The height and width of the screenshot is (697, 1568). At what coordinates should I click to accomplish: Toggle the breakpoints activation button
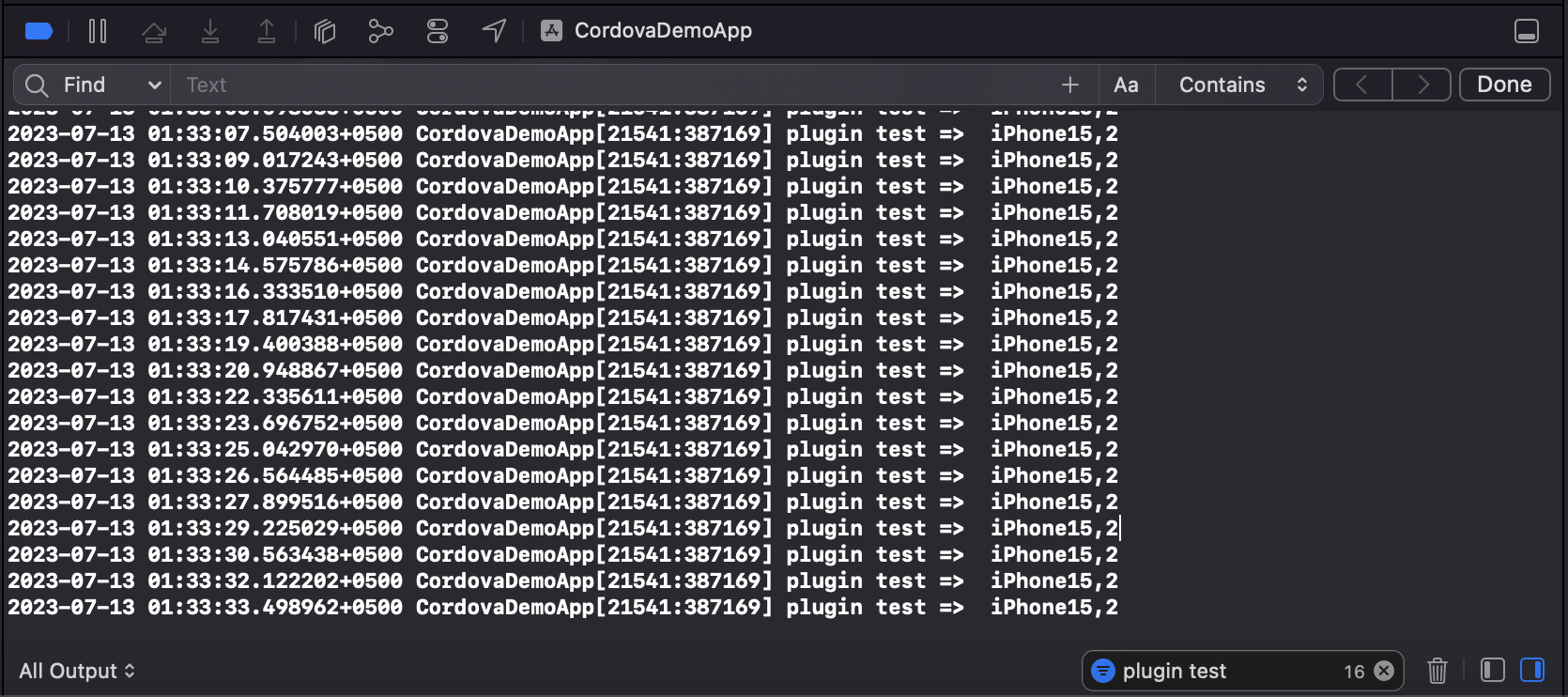coord(38,32)
